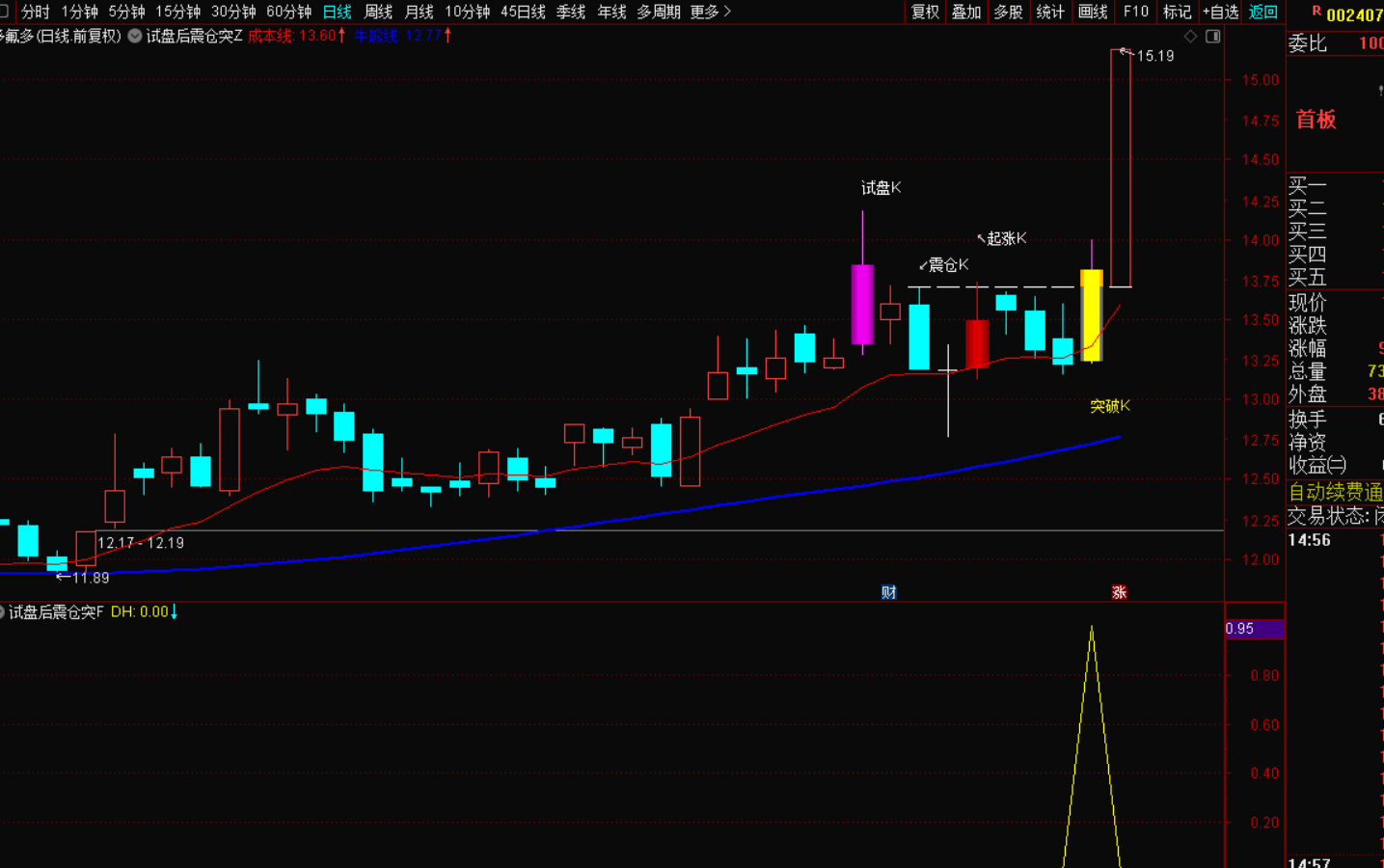Expand the 更多 periods list
The image size is (1384, 868).
(711, 12)
